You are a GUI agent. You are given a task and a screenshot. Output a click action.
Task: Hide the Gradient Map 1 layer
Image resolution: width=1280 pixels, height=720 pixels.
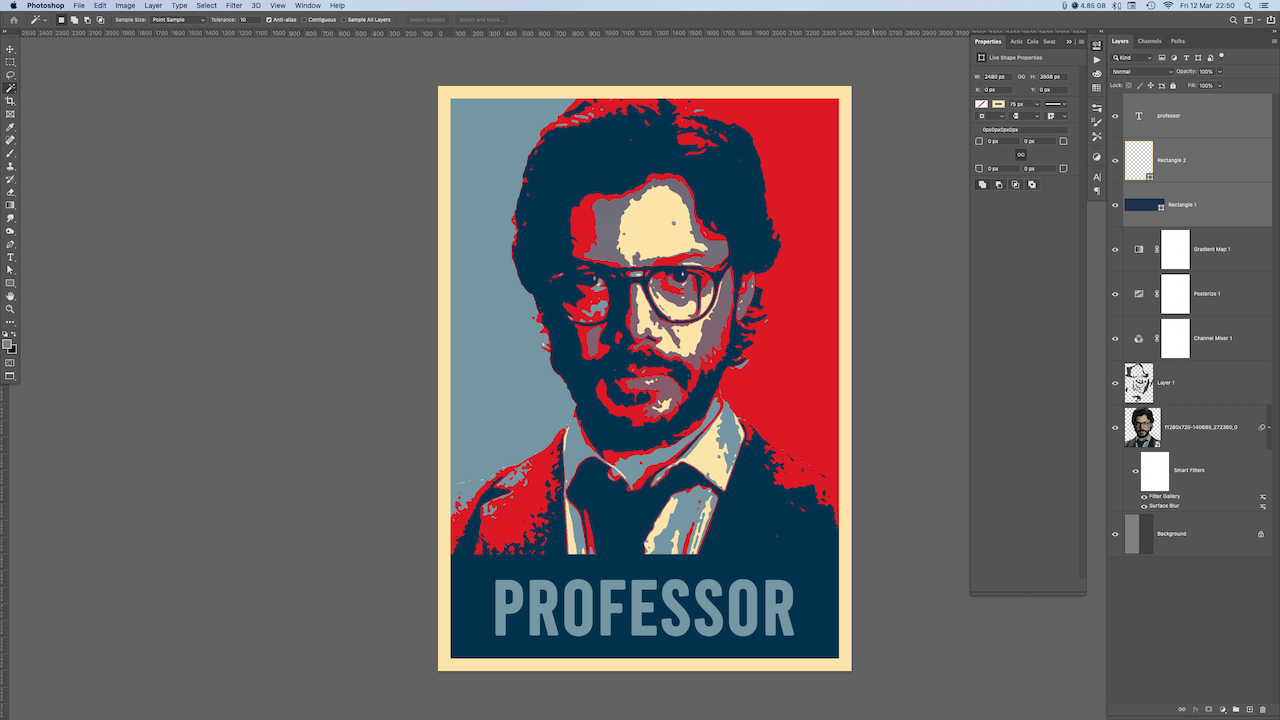point(1115,249)
